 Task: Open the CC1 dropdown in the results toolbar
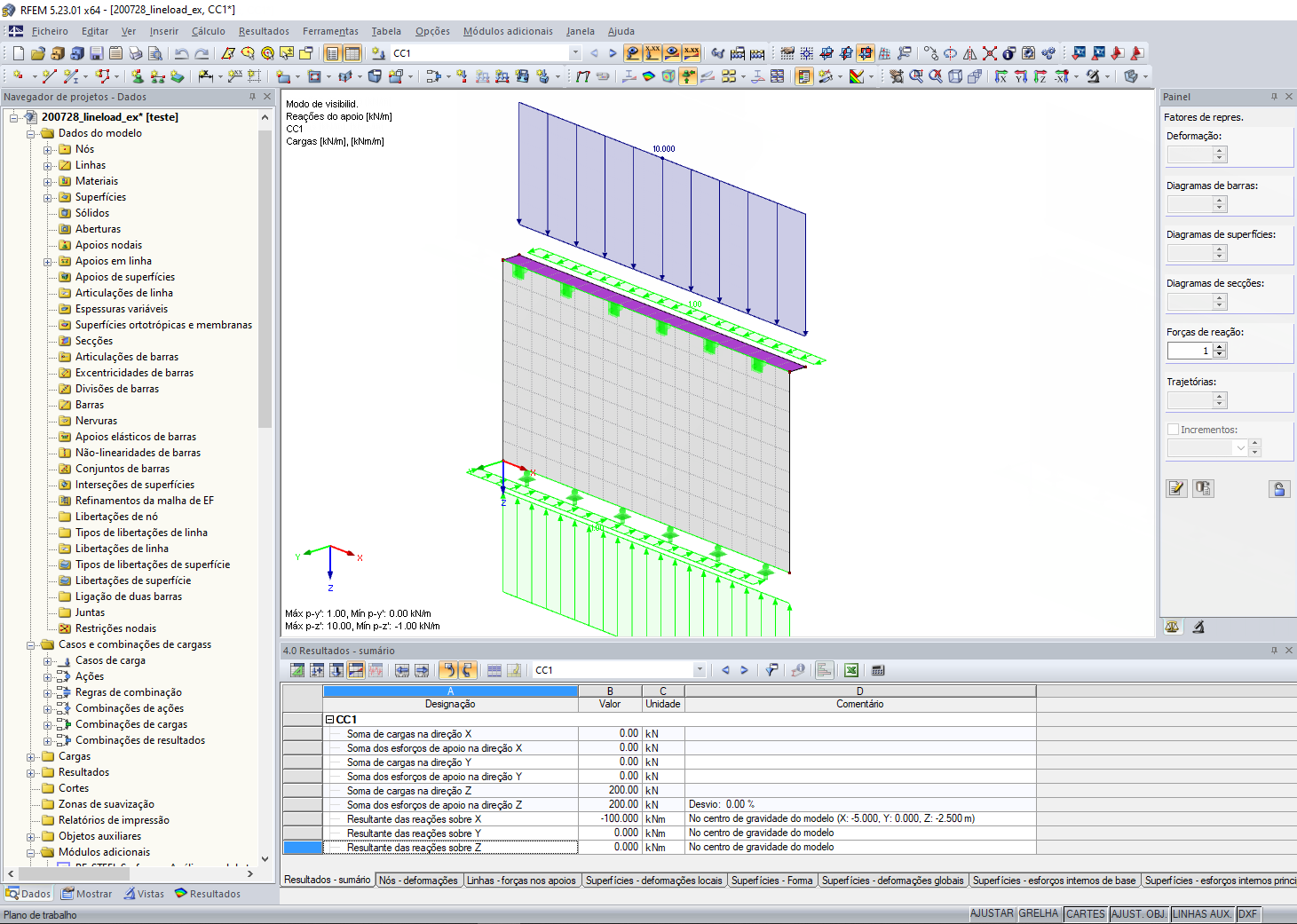[x=700, y=670]
